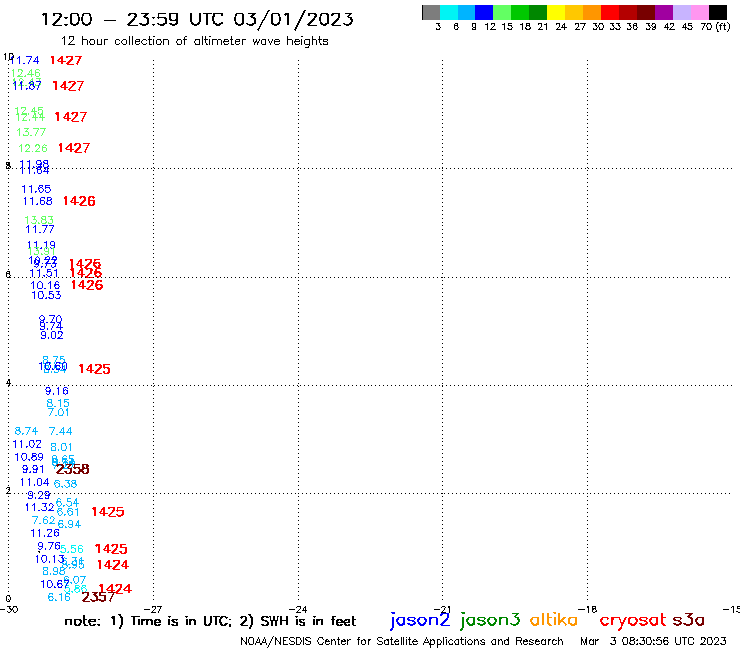Click the blue wave height 11.77

[x=40, y=229]
